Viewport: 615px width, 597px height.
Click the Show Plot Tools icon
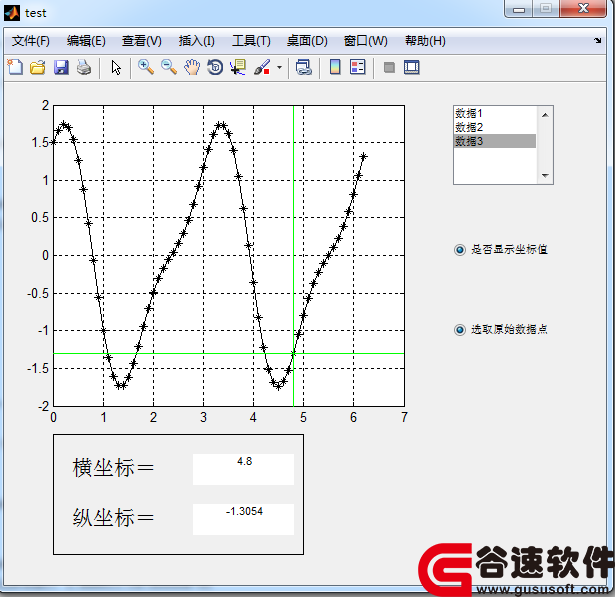tap(412, 67)
